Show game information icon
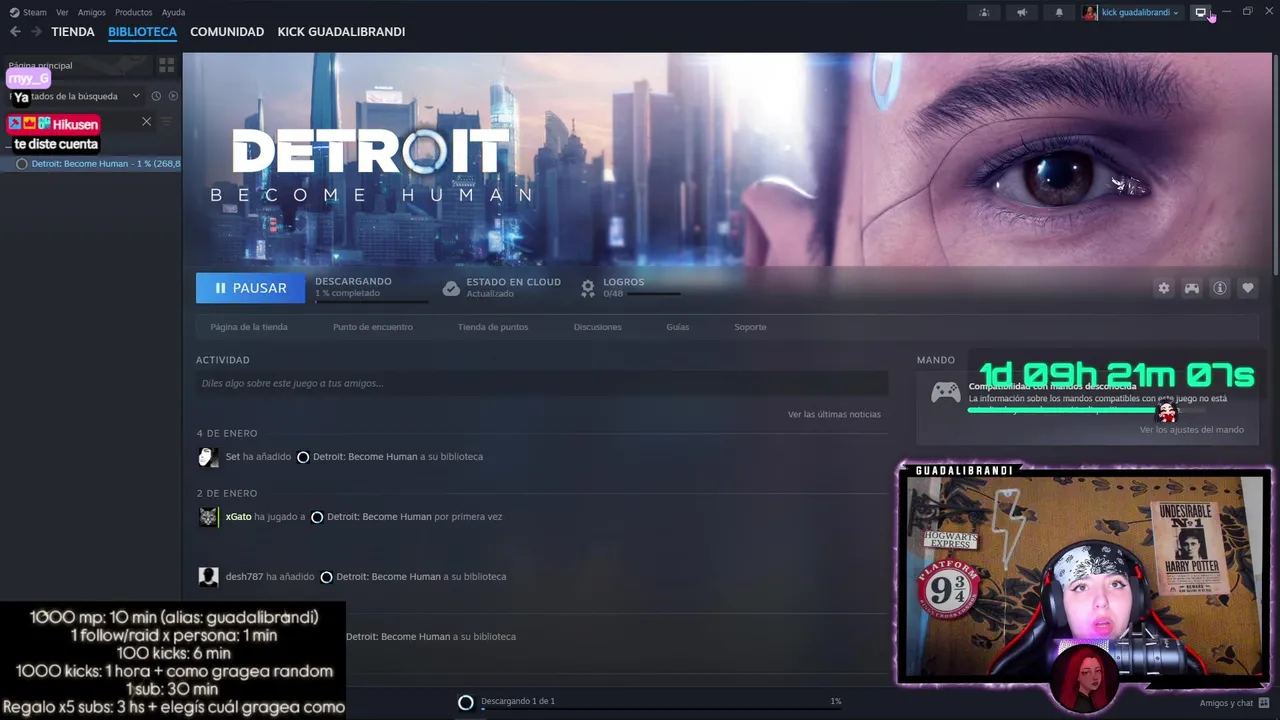Image resolution: width=1280 pixels, height=720 pixels. 1220,288
